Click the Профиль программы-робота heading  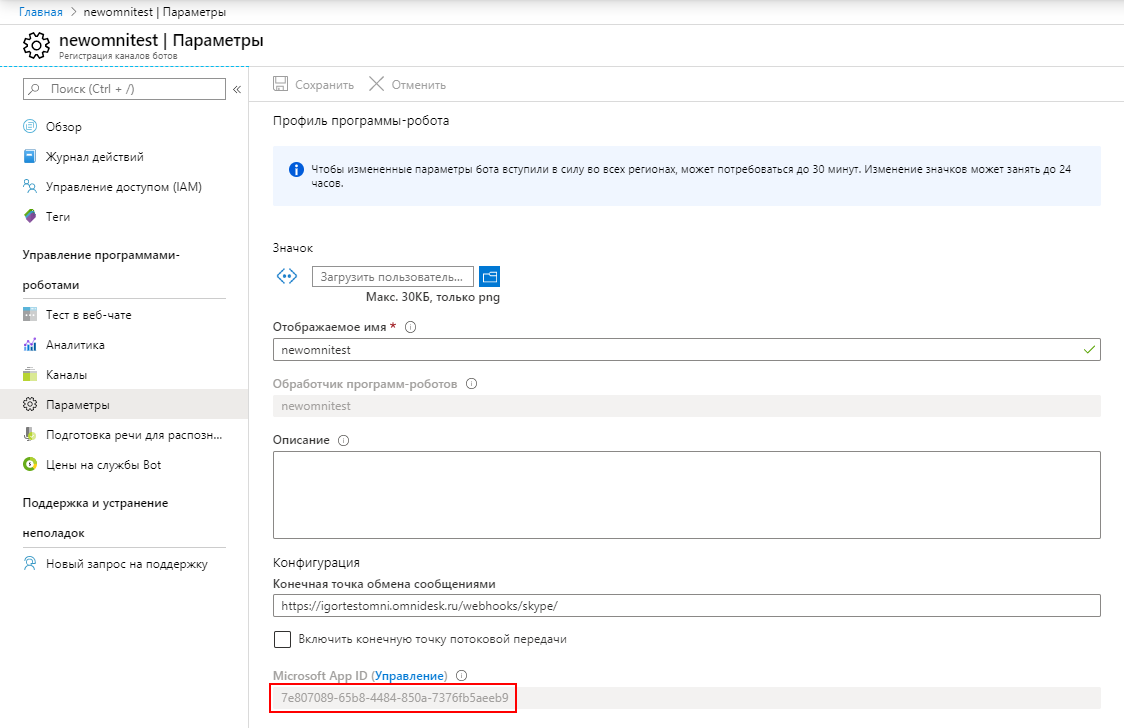tap(361, 120)
